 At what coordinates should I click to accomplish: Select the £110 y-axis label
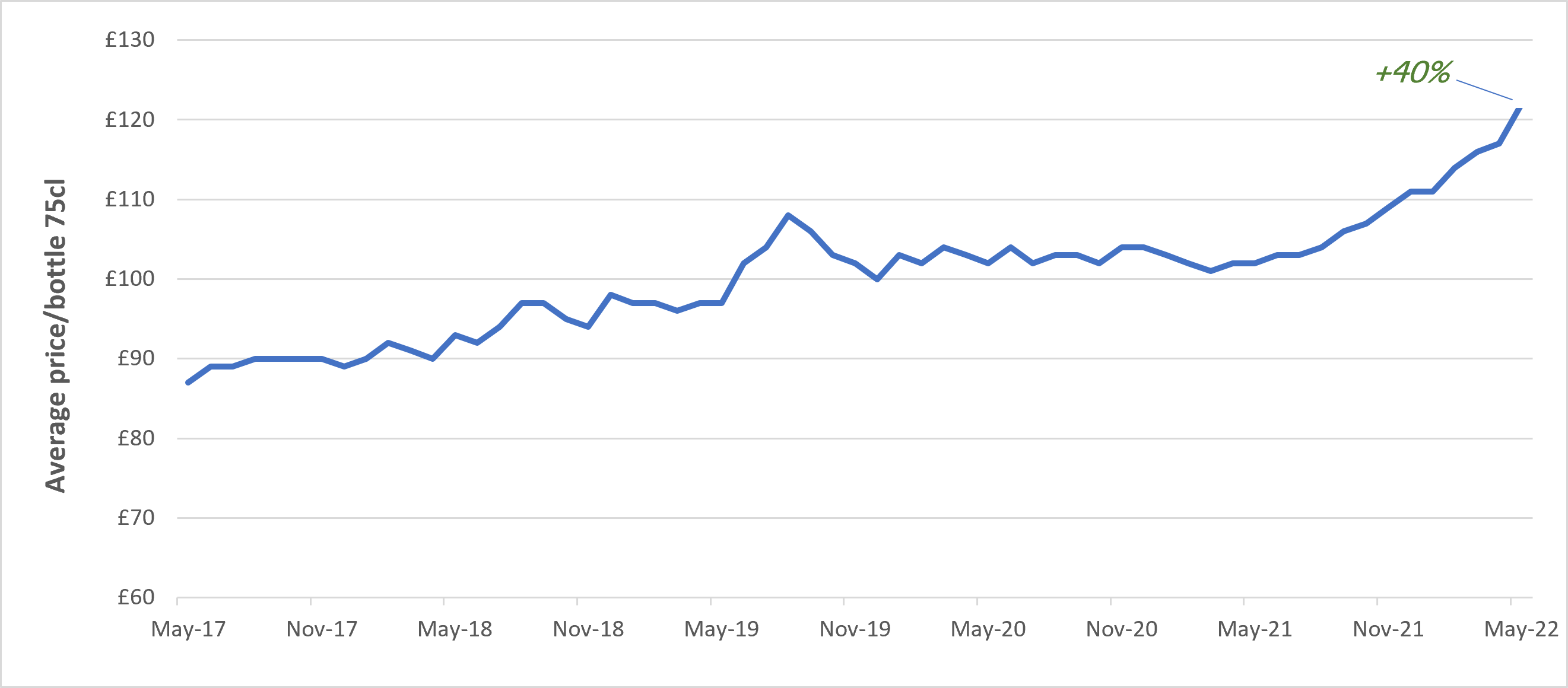(129, 199)
